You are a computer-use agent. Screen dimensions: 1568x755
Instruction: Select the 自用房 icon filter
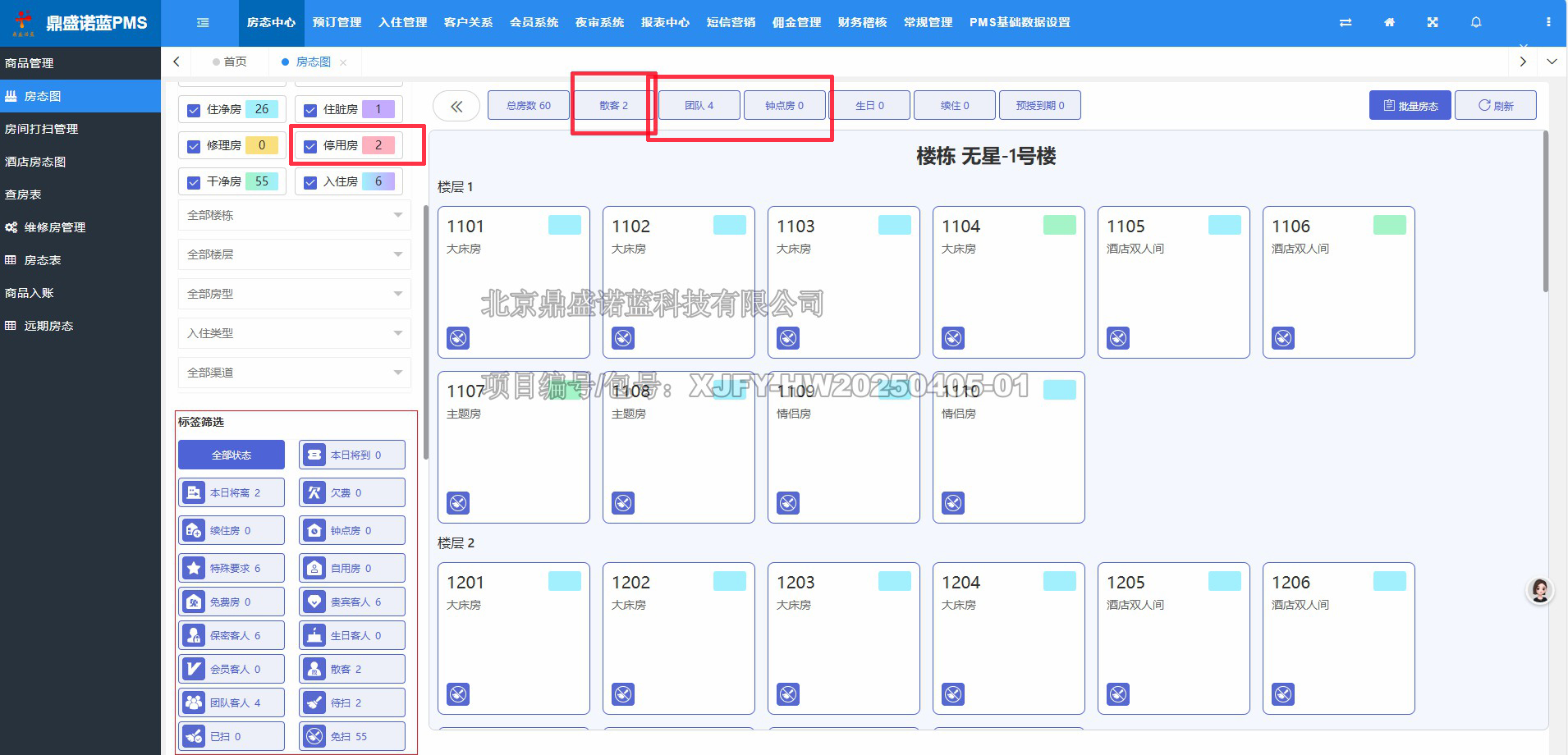(314, 568)
